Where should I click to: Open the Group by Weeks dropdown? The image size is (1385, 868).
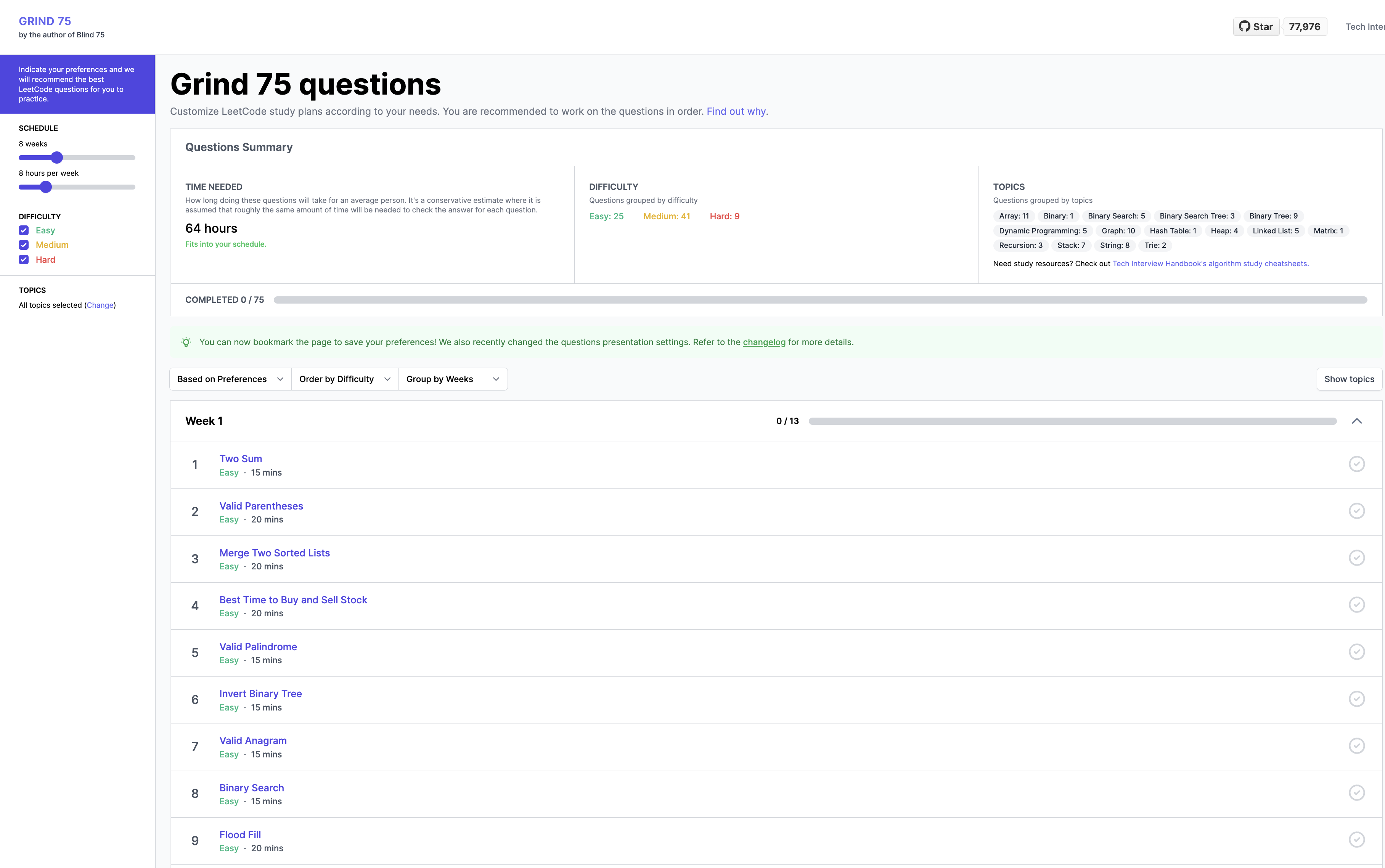[x=453, y=379]
